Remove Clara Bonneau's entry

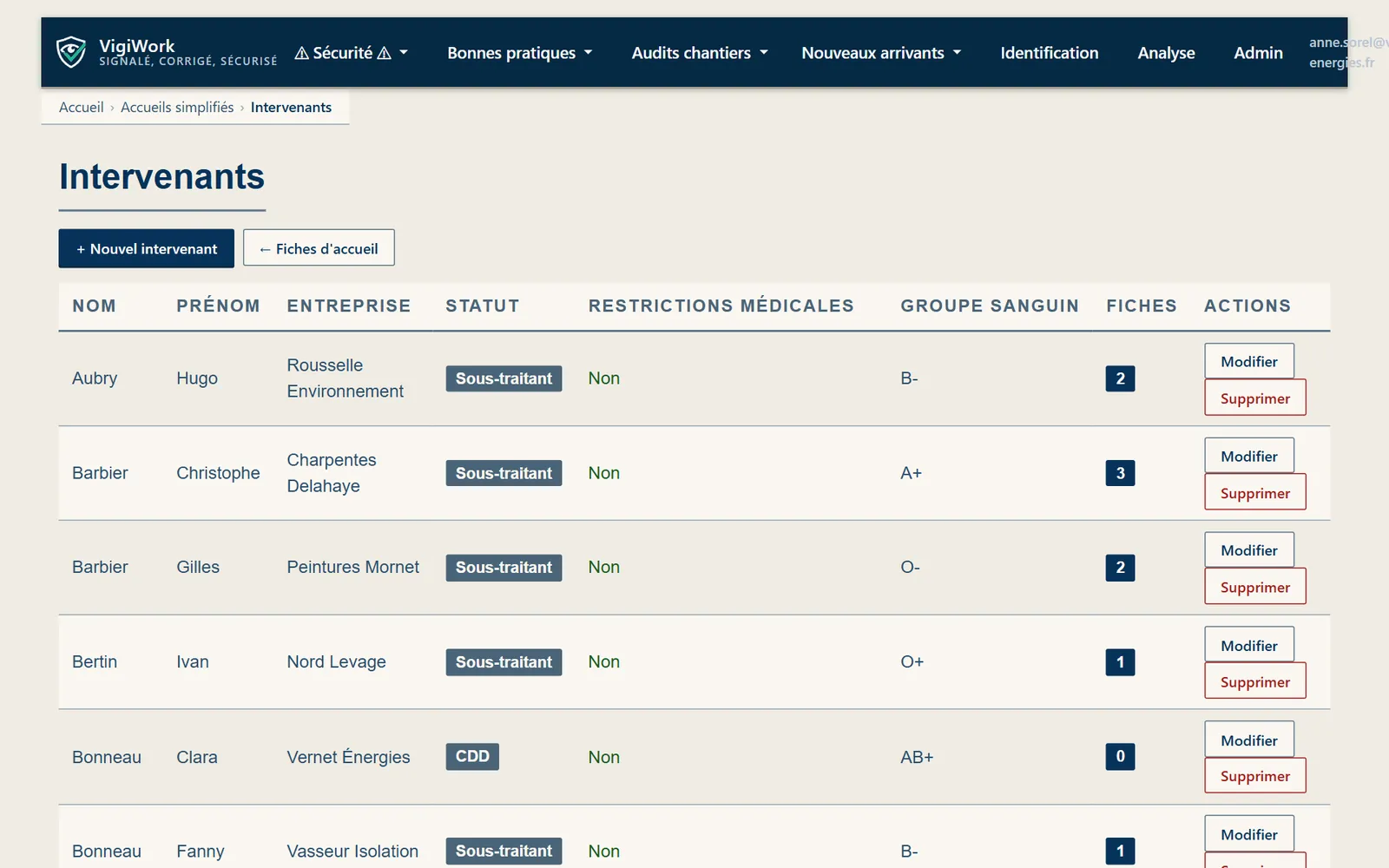[x=1254, y=776]
